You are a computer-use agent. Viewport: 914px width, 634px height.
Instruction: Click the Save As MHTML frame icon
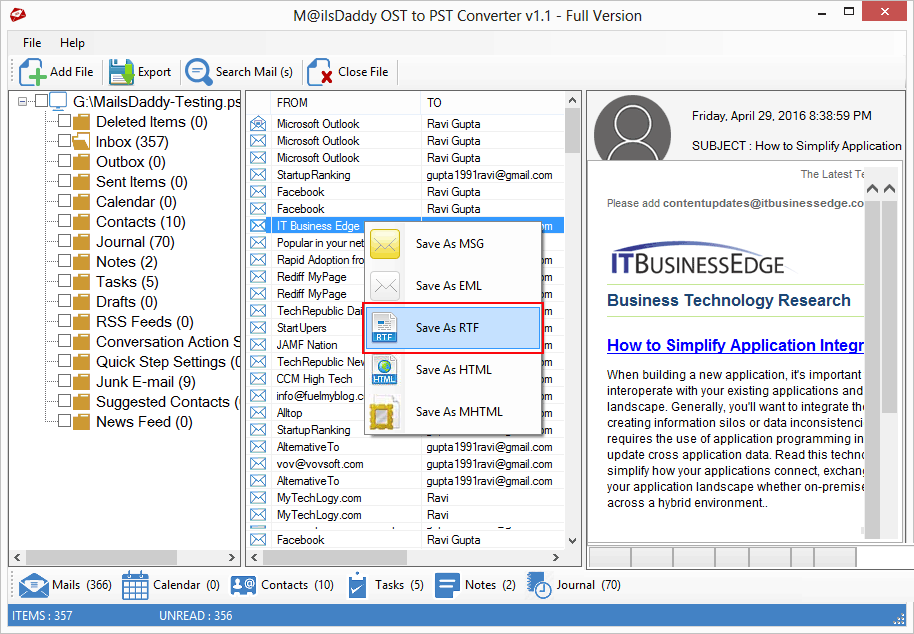(385, 413)
